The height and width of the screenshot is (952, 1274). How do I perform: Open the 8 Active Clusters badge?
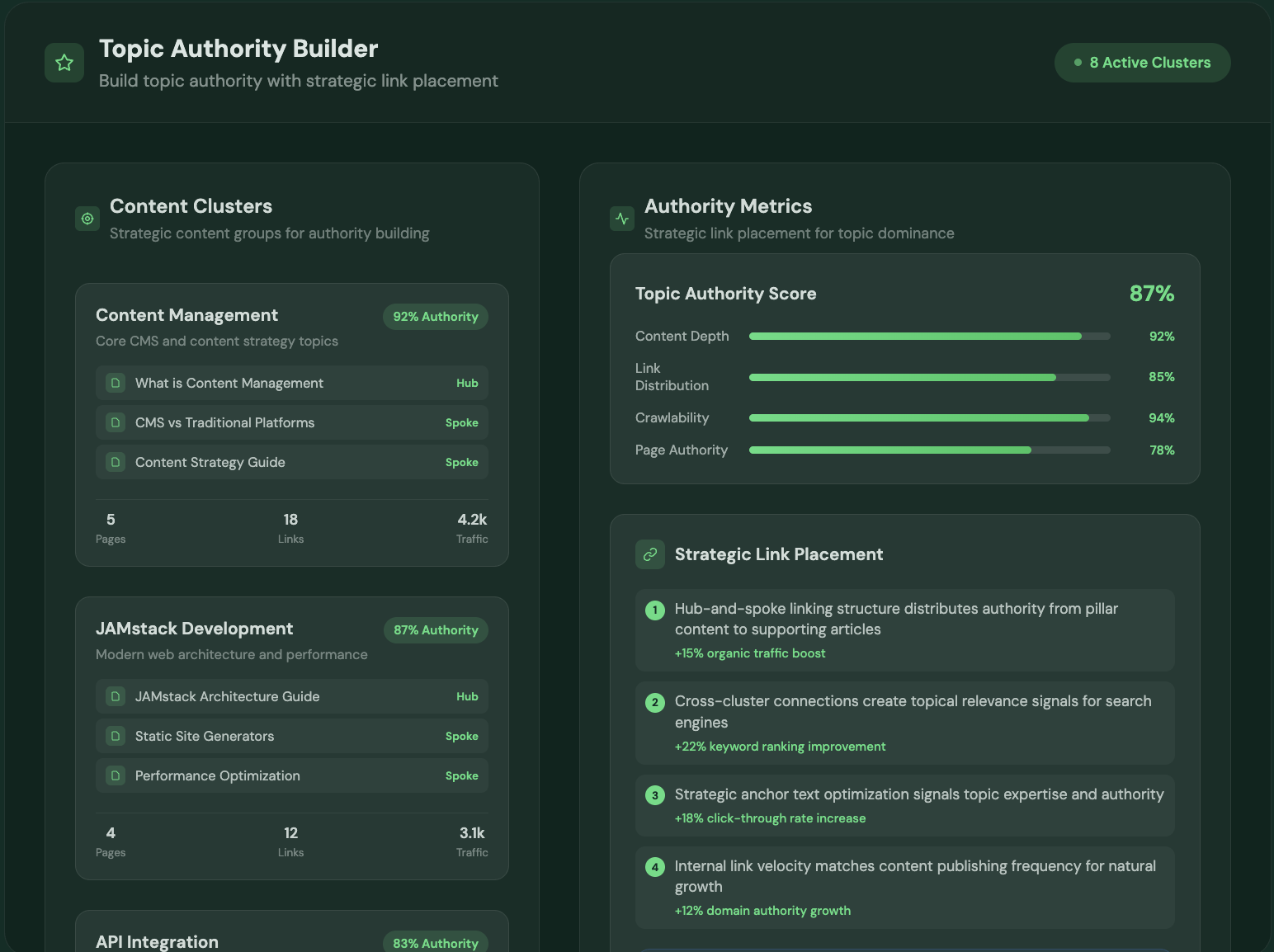1142,63
